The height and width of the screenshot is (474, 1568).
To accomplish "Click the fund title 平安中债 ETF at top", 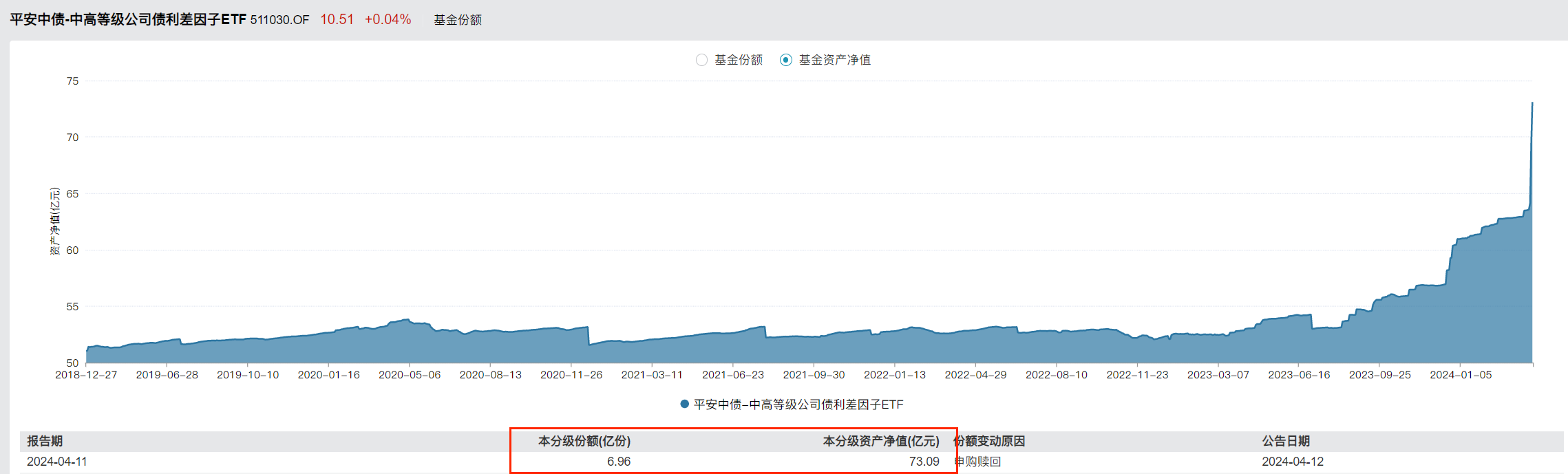I will click(x=128, y=20).
